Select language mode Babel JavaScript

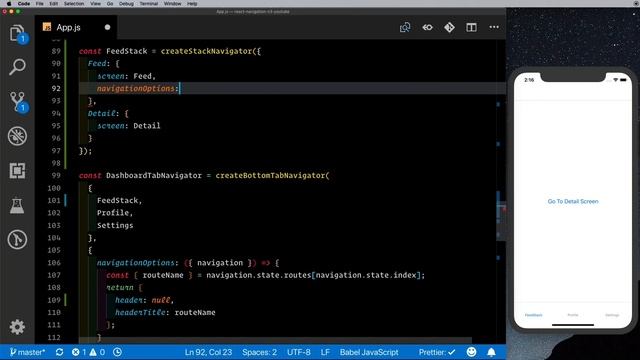tap(369, 352)
